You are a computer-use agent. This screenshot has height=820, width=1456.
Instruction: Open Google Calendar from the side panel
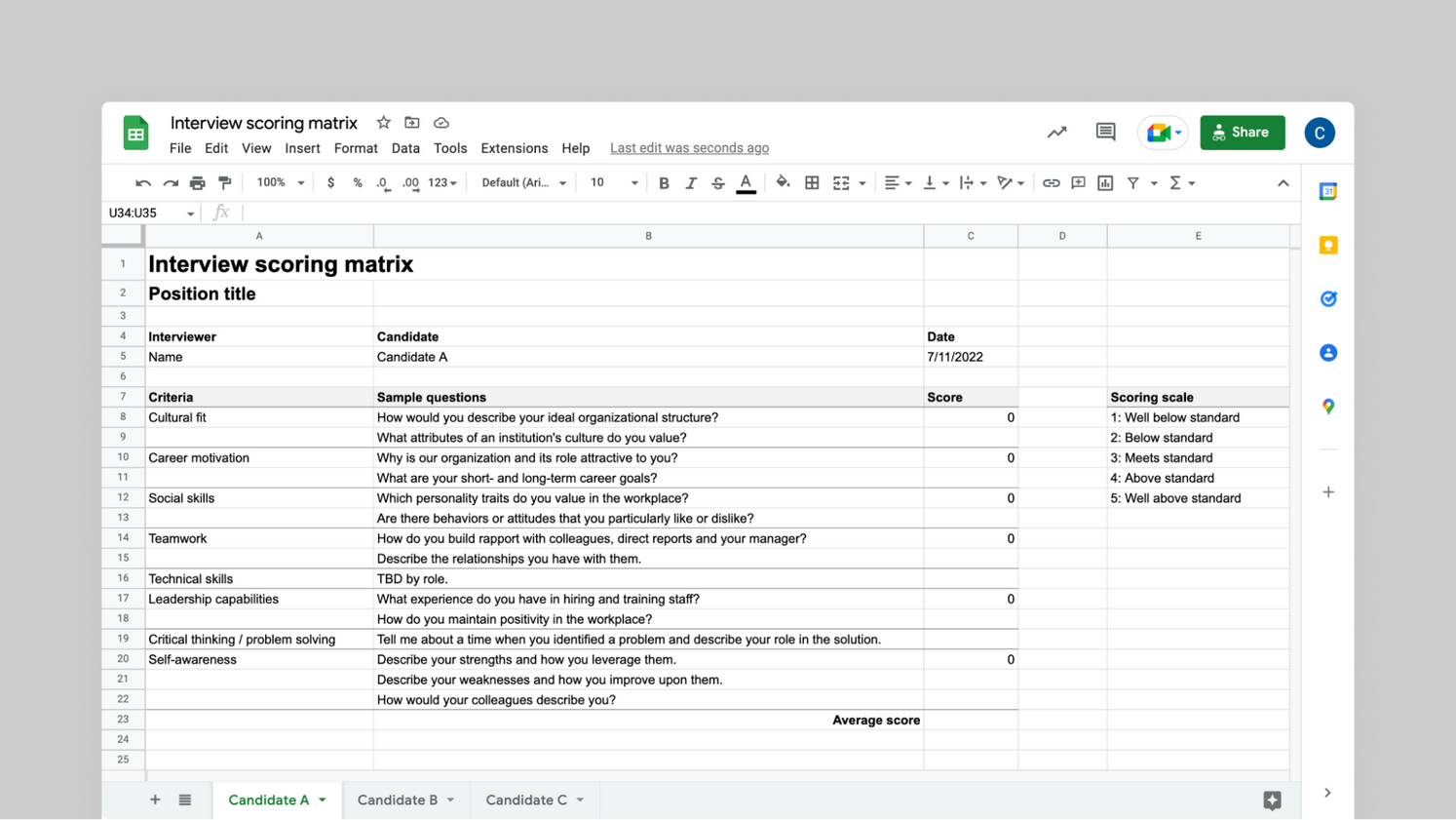point(1328,191)
